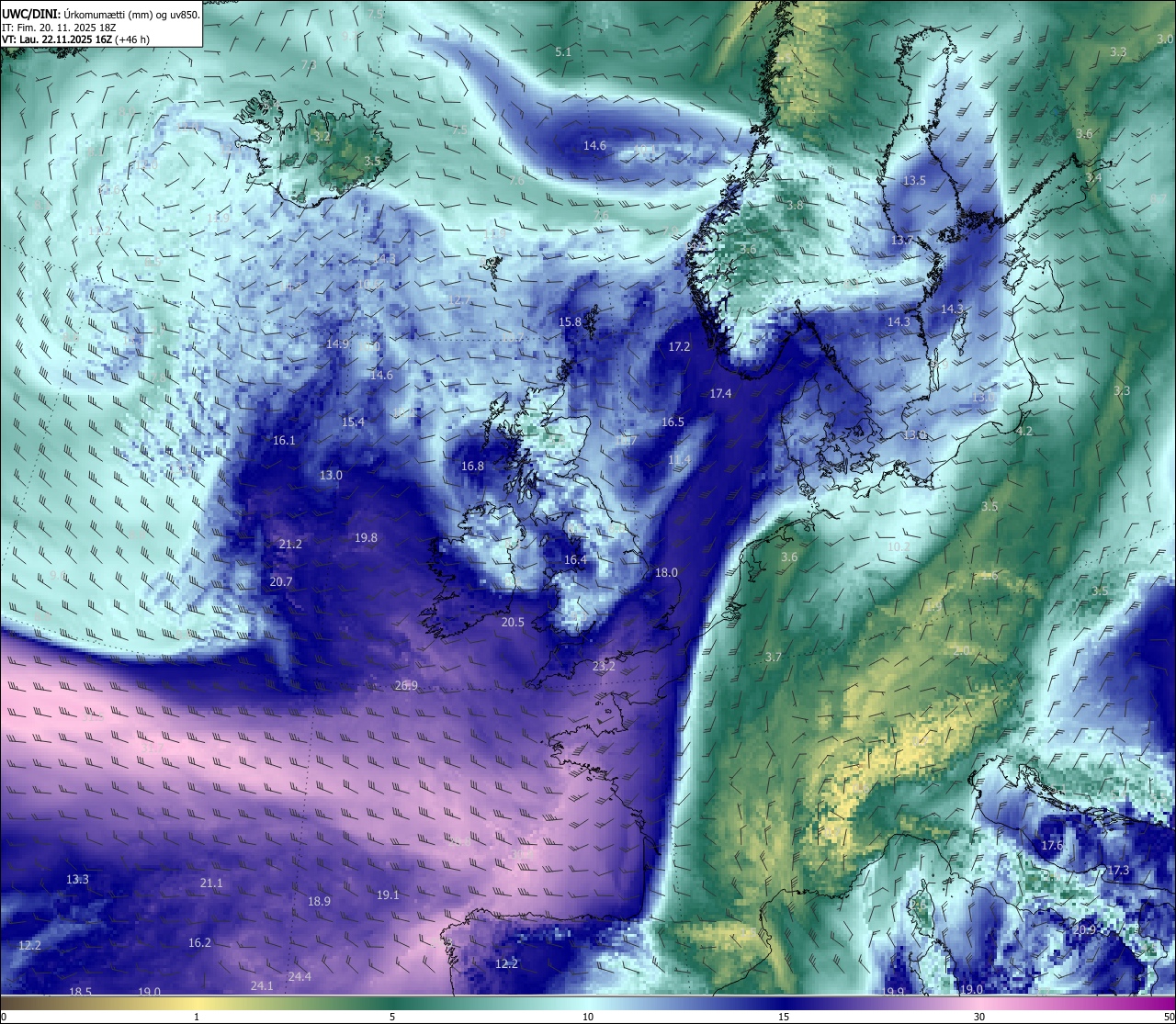Select the 24.4 value near the bottom edge
Image resolution: width=1176 pixels, height=1024 pixels.
coord(300,977)
